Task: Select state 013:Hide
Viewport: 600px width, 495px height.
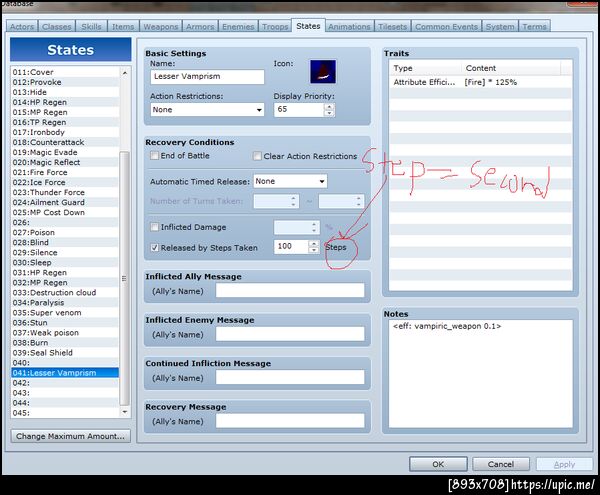Action: click(65, 92)
